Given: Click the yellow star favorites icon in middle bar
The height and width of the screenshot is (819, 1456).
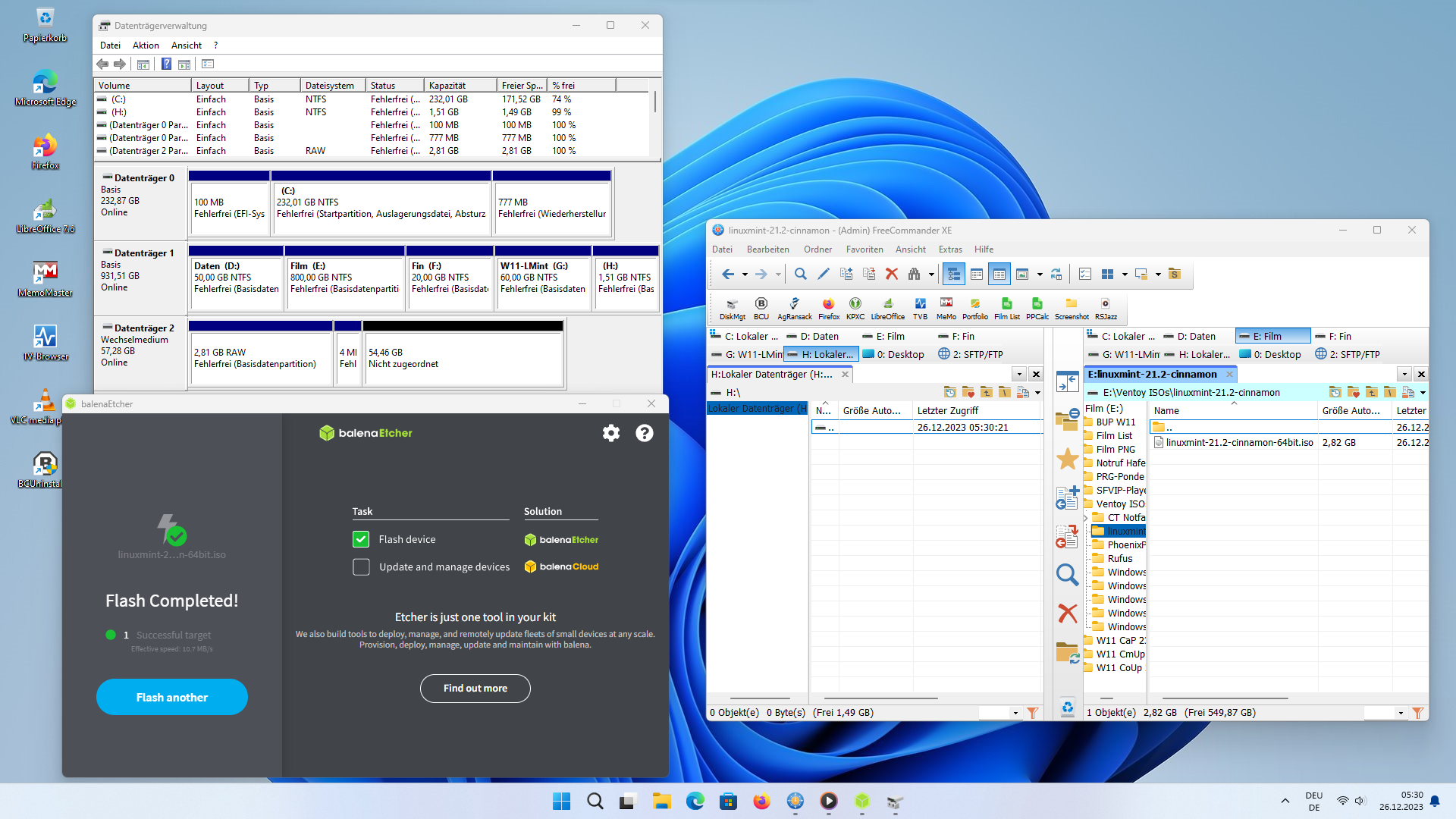Looking at the screenshot, I should click(1067, 459).
